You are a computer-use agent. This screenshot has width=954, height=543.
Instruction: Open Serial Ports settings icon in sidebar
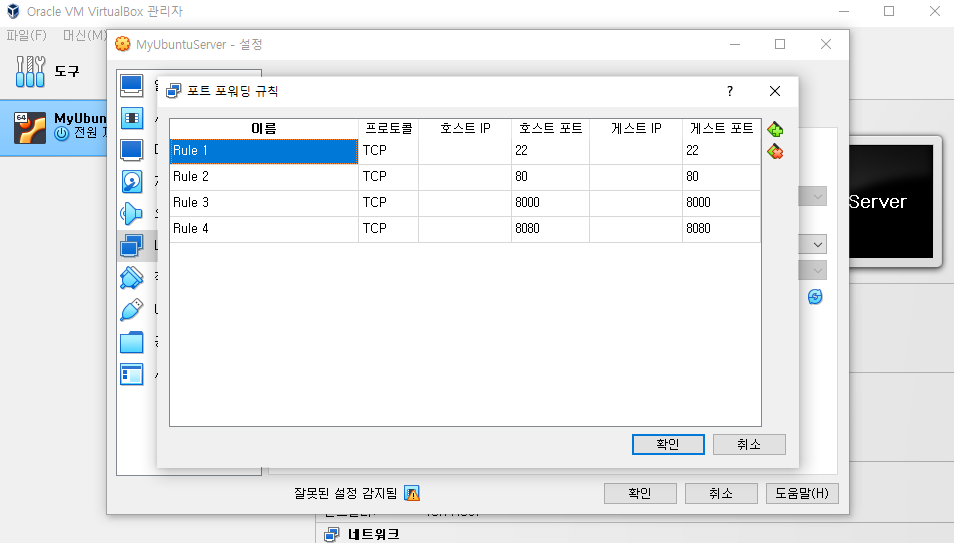[131, 278]
